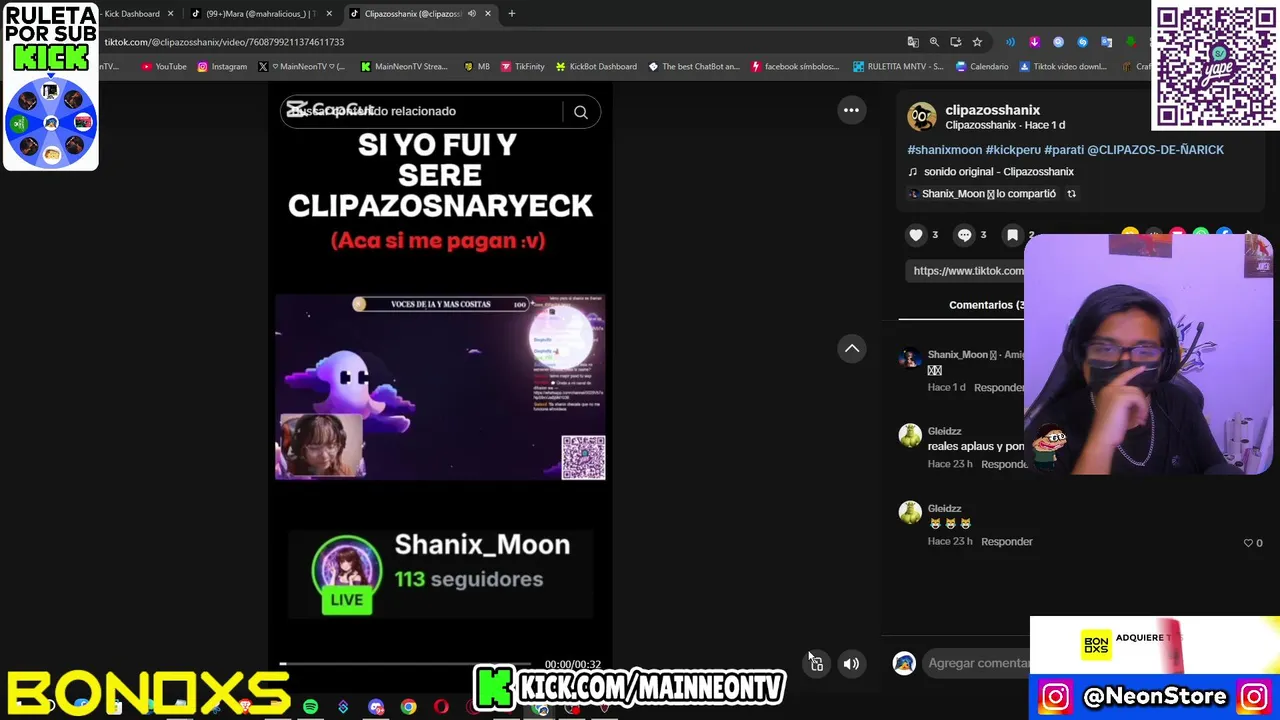1280x720 pixels.
Task: Click Responder under Gleidzz's emoji comment
Action: coord(1006,542)
